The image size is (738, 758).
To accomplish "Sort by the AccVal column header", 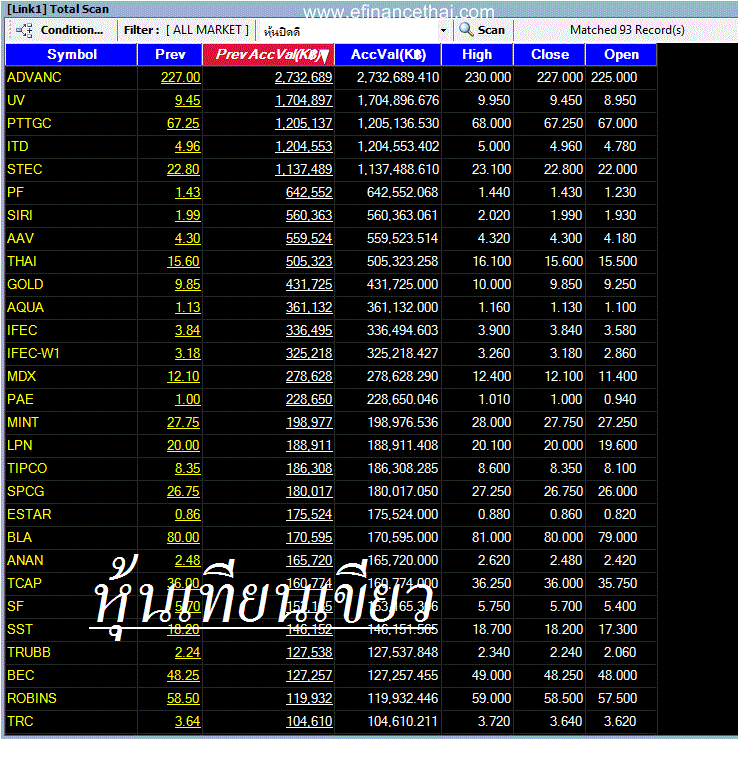I will 388,55.
